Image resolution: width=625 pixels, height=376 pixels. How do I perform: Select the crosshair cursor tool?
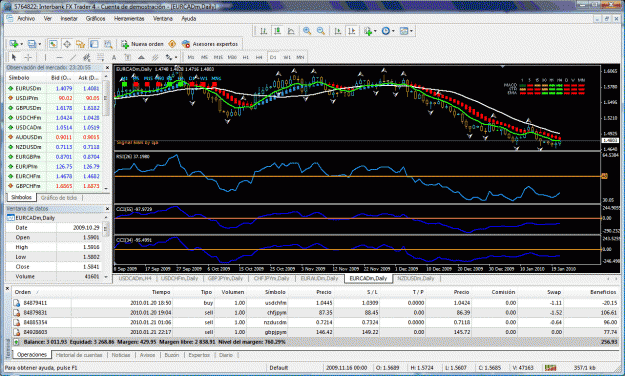pyautogui.click(x=28, y=57)
